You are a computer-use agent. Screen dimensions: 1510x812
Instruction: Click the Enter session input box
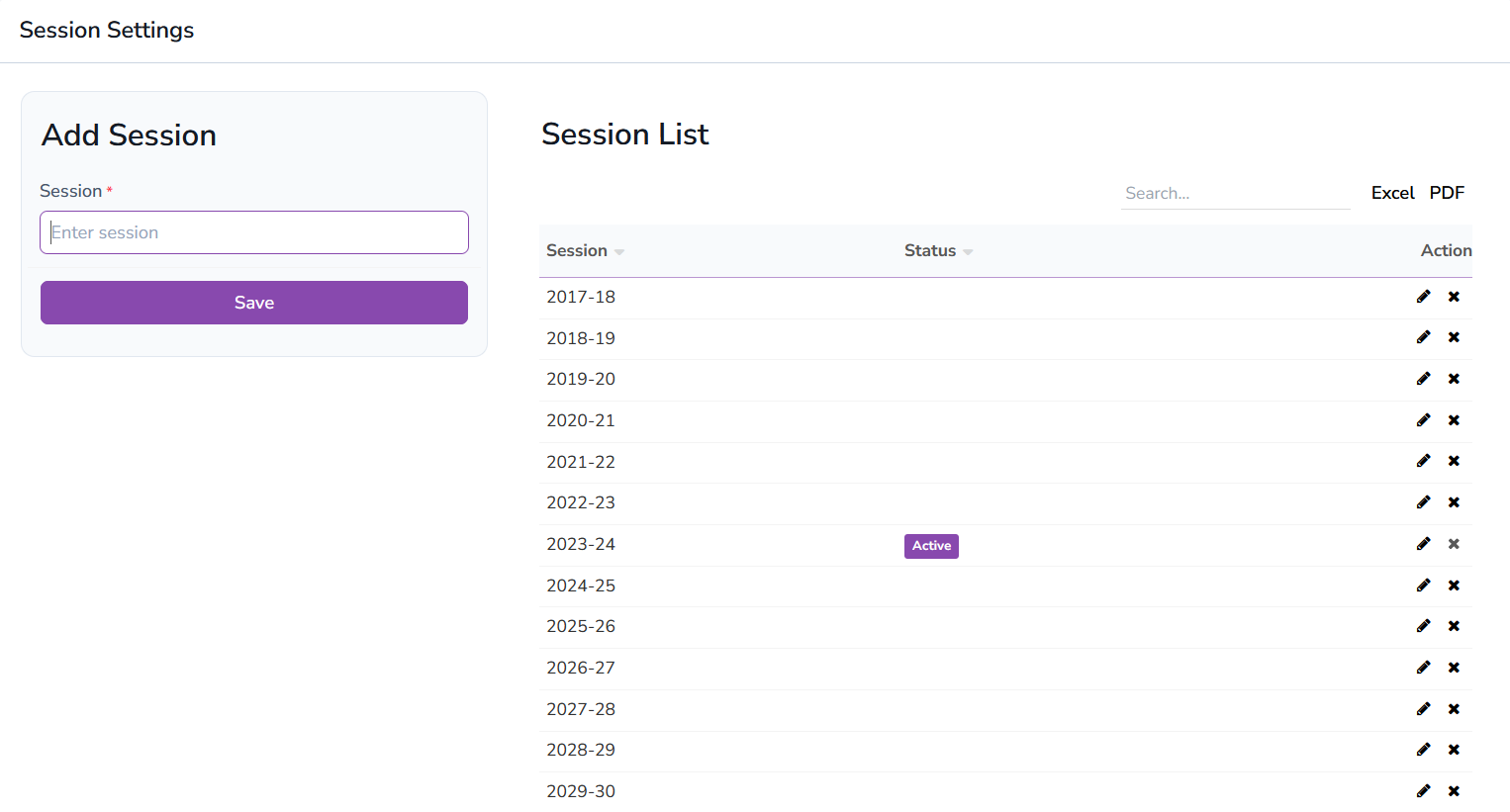tap(253, 231)
